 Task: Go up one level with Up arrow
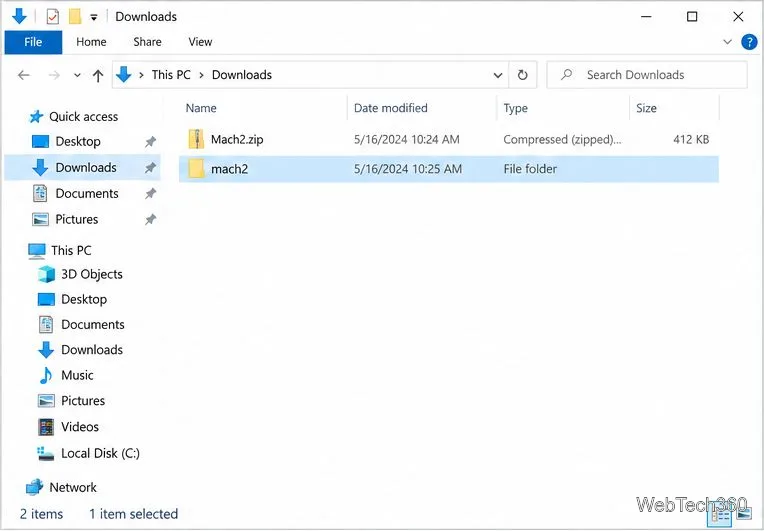click(98, 76)
